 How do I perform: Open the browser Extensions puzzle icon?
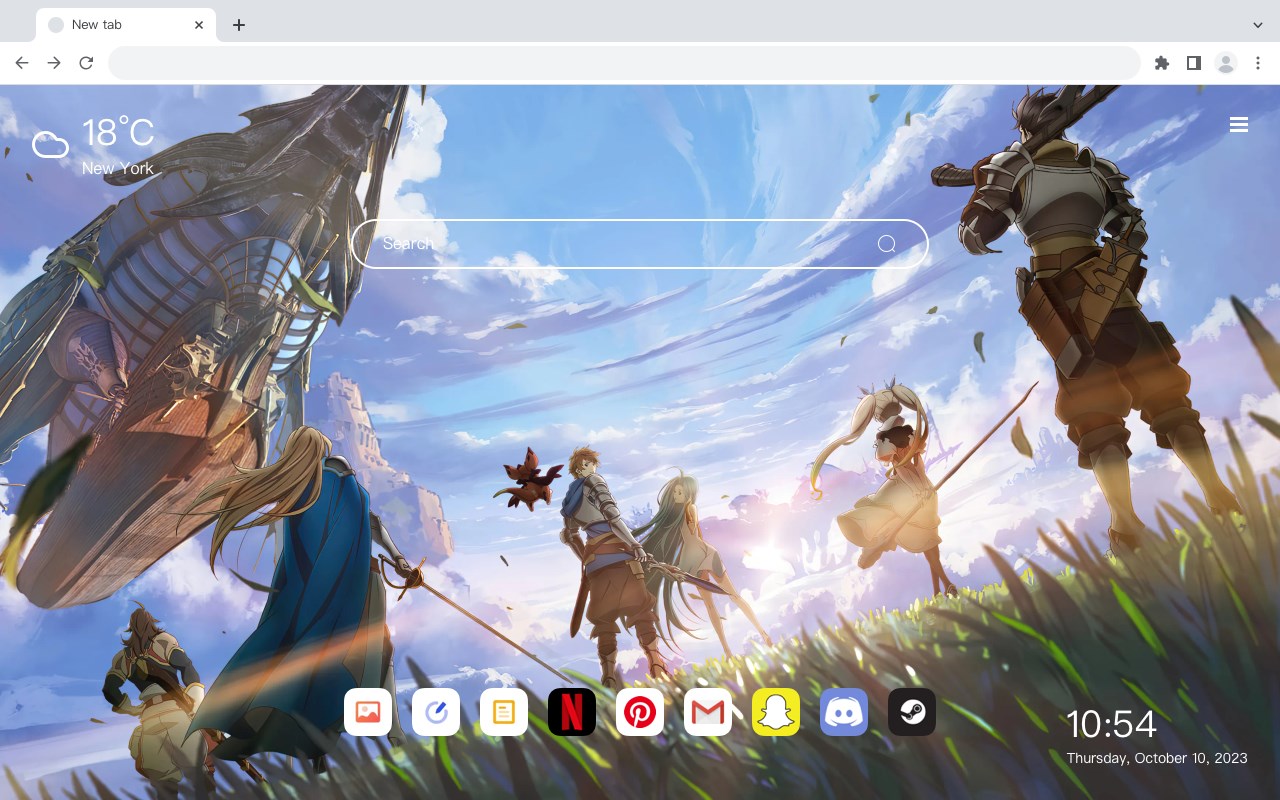pyautogui.click(x=1161, y=63)
